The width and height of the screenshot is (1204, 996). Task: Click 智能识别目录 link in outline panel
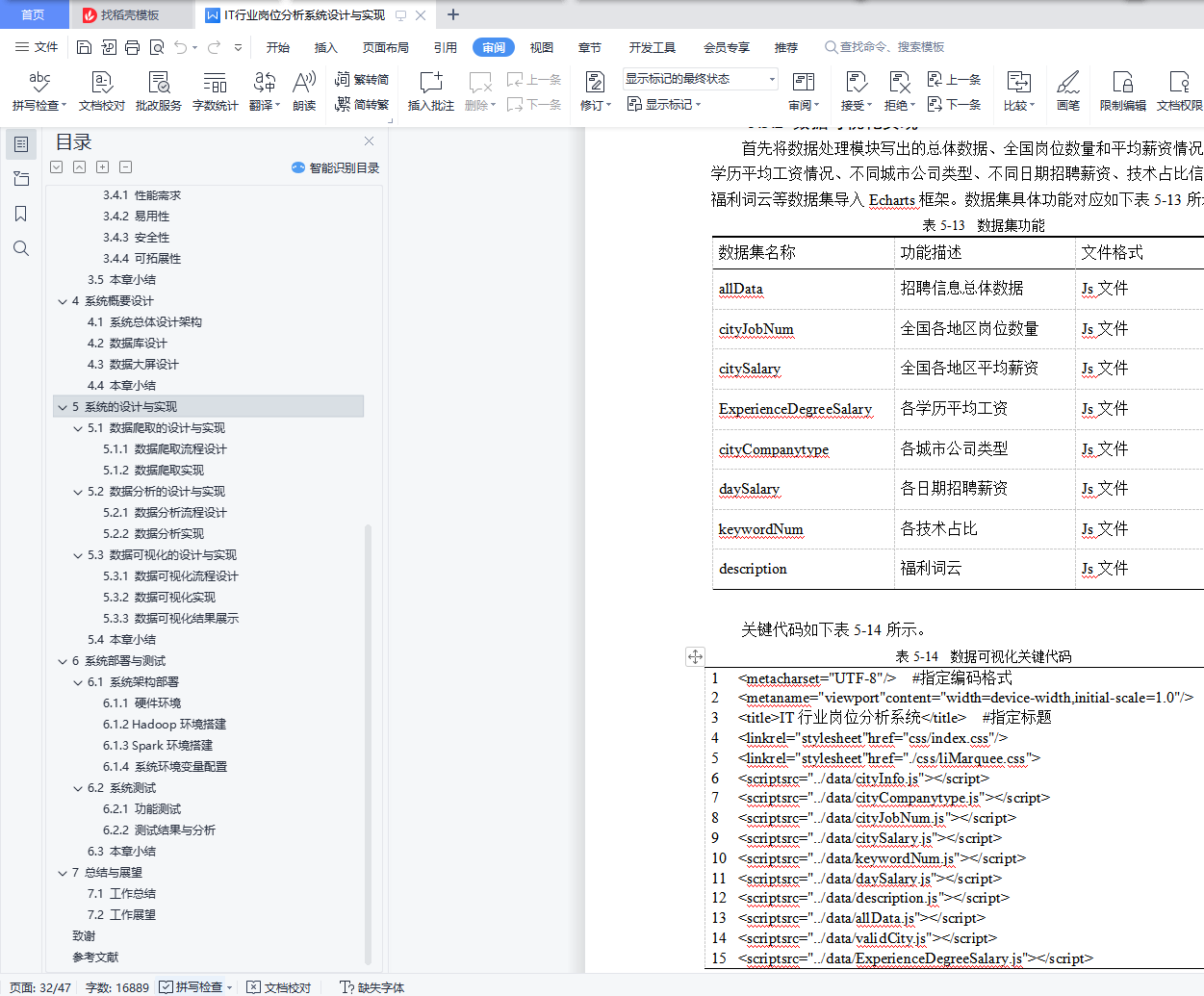click(336, 167)
